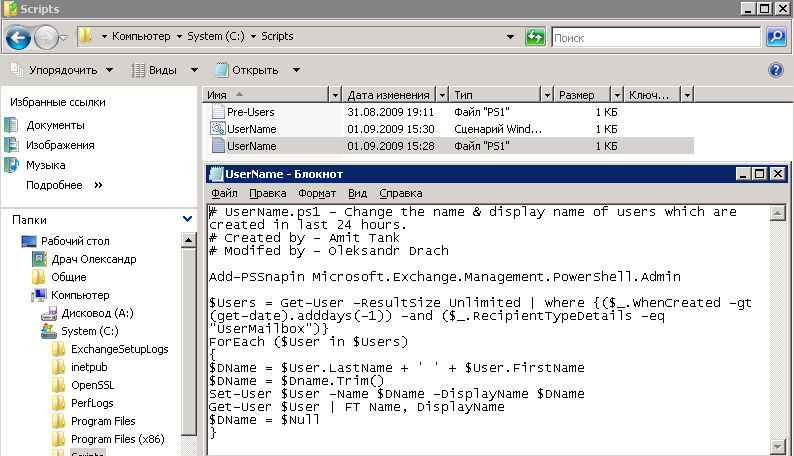This screenshot has height=456, width=794.
Task: Open filter dropdown for Размер column
Action: pyautogui.click(x=617, y=95)
